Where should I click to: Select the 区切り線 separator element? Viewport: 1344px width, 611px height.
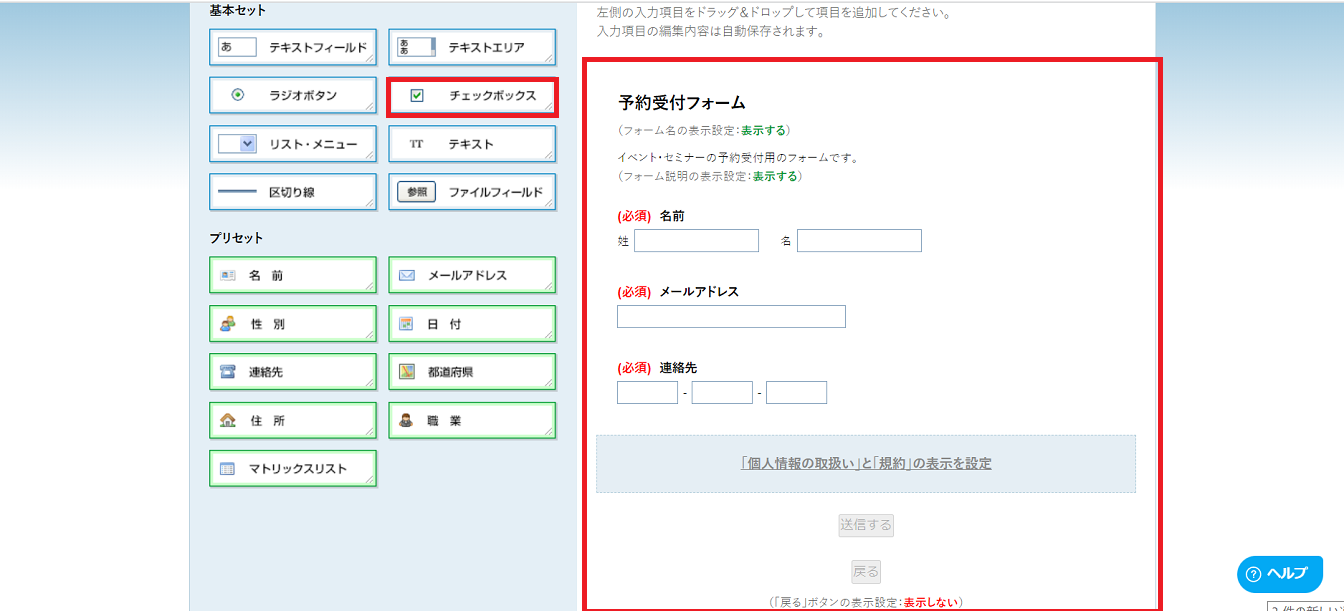[293, 192]
